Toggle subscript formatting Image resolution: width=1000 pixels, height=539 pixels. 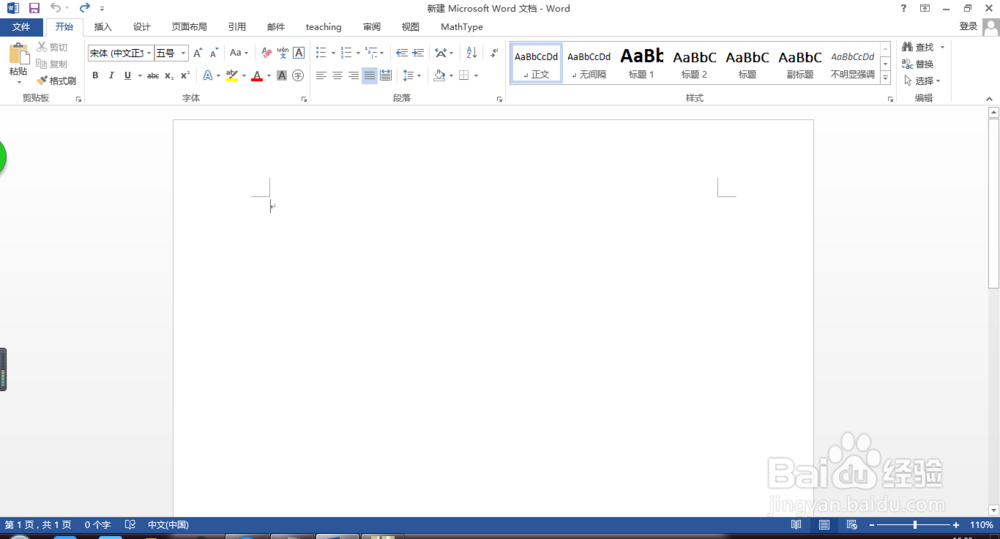click(x=169, y=75)
